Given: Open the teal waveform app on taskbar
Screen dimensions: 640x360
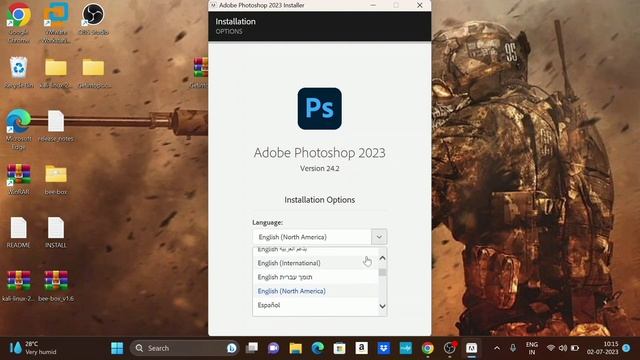Looking at the screenshot, I should [x=405, y=348].
